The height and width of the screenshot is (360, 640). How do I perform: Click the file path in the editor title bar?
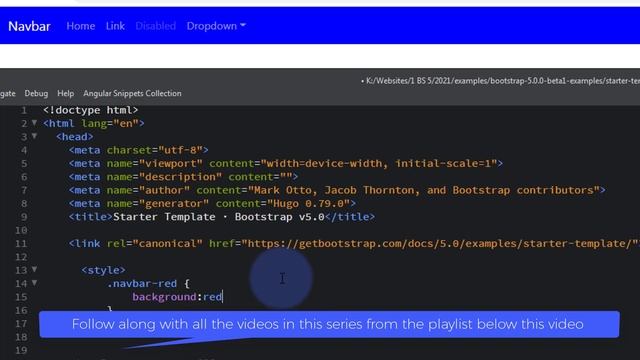click(502, 81)
